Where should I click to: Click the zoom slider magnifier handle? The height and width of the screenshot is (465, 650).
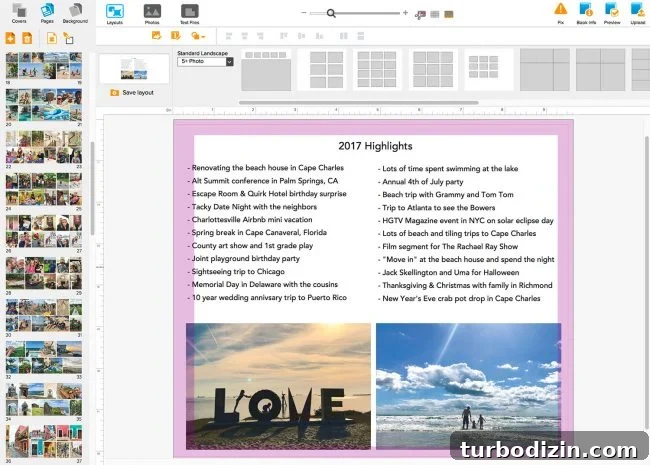point(331,13)
